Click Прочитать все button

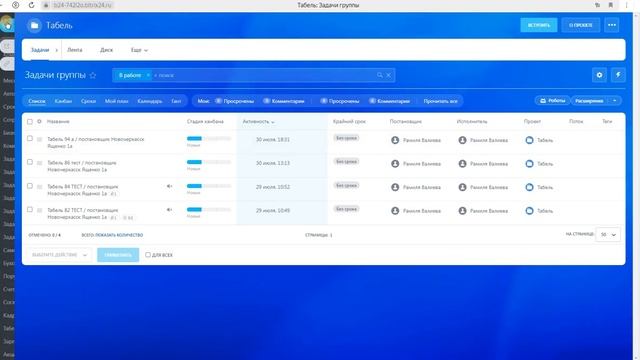coord(440,101)
